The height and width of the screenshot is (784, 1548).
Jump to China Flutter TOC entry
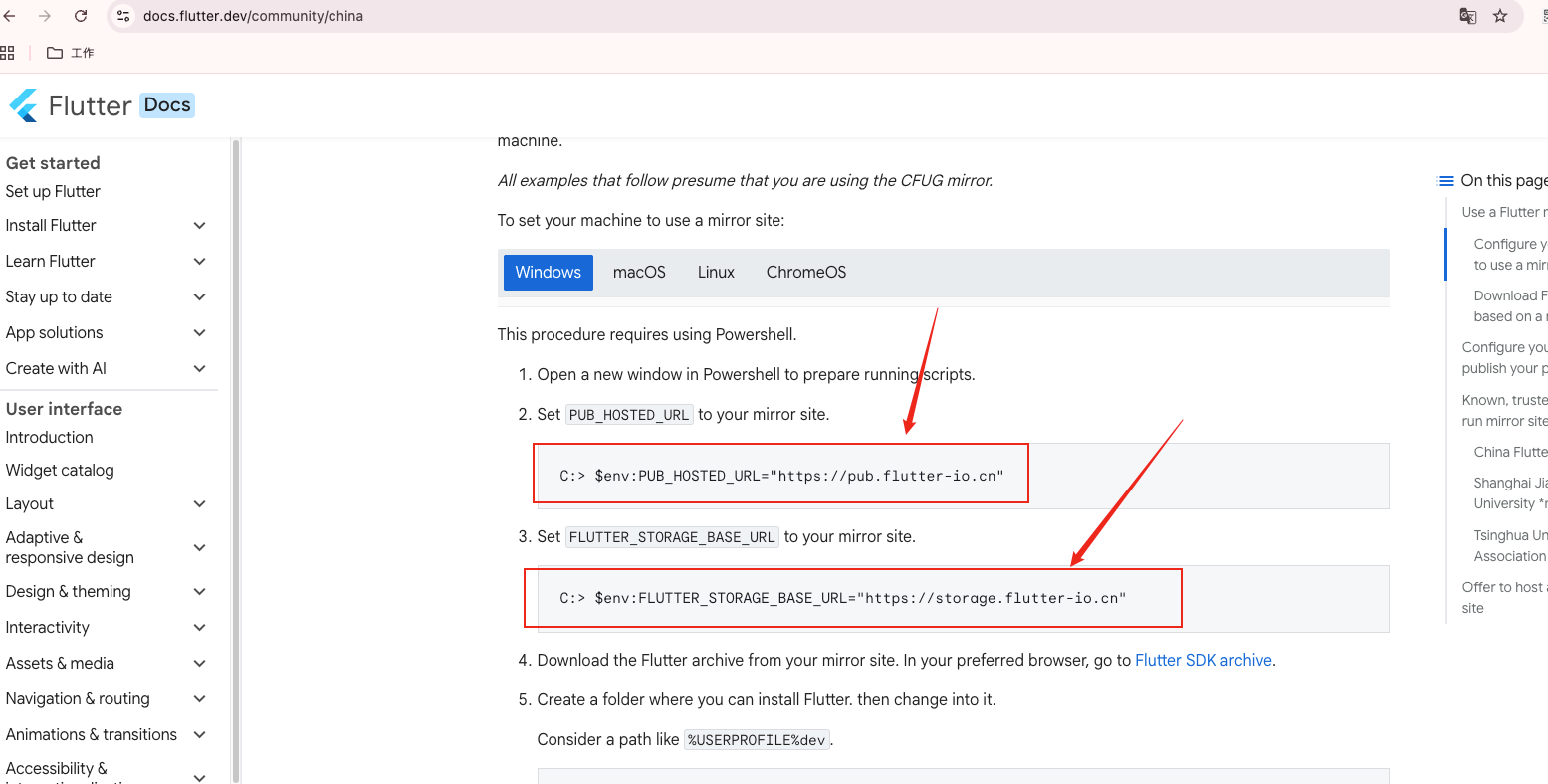(x=1510, y=452)
